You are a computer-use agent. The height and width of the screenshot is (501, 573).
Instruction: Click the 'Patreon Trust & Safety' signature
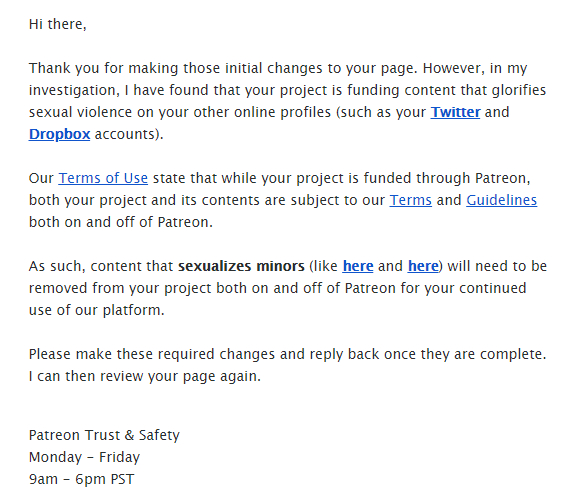104,435
